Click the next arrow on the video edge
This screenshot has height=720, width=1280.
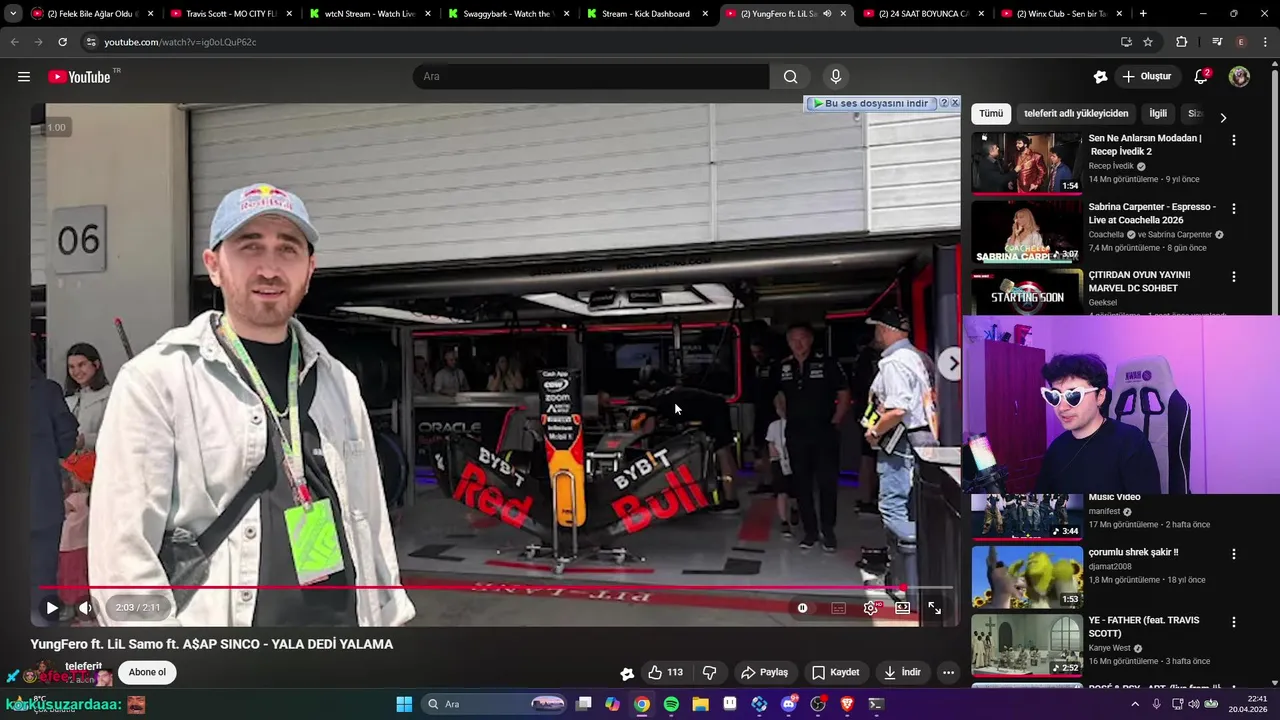tap(951, 364)
